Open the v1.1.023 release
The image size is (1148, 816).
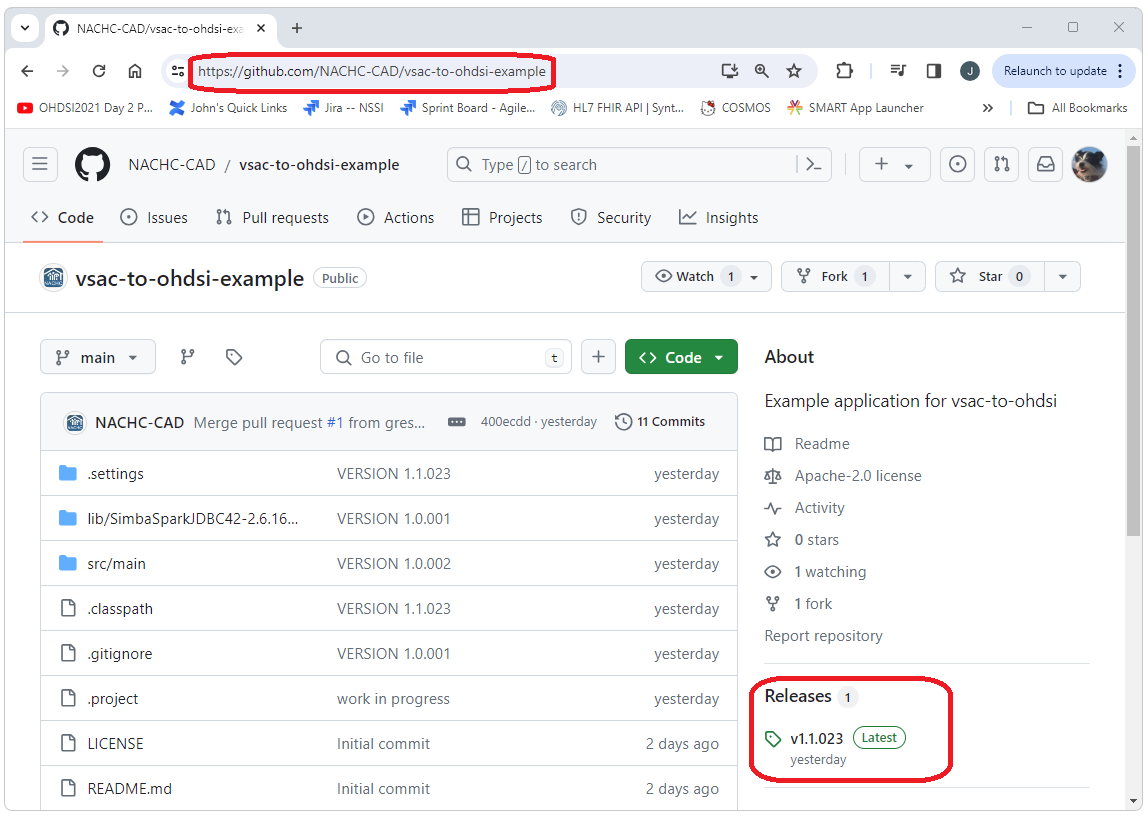[x=817, y=738]
